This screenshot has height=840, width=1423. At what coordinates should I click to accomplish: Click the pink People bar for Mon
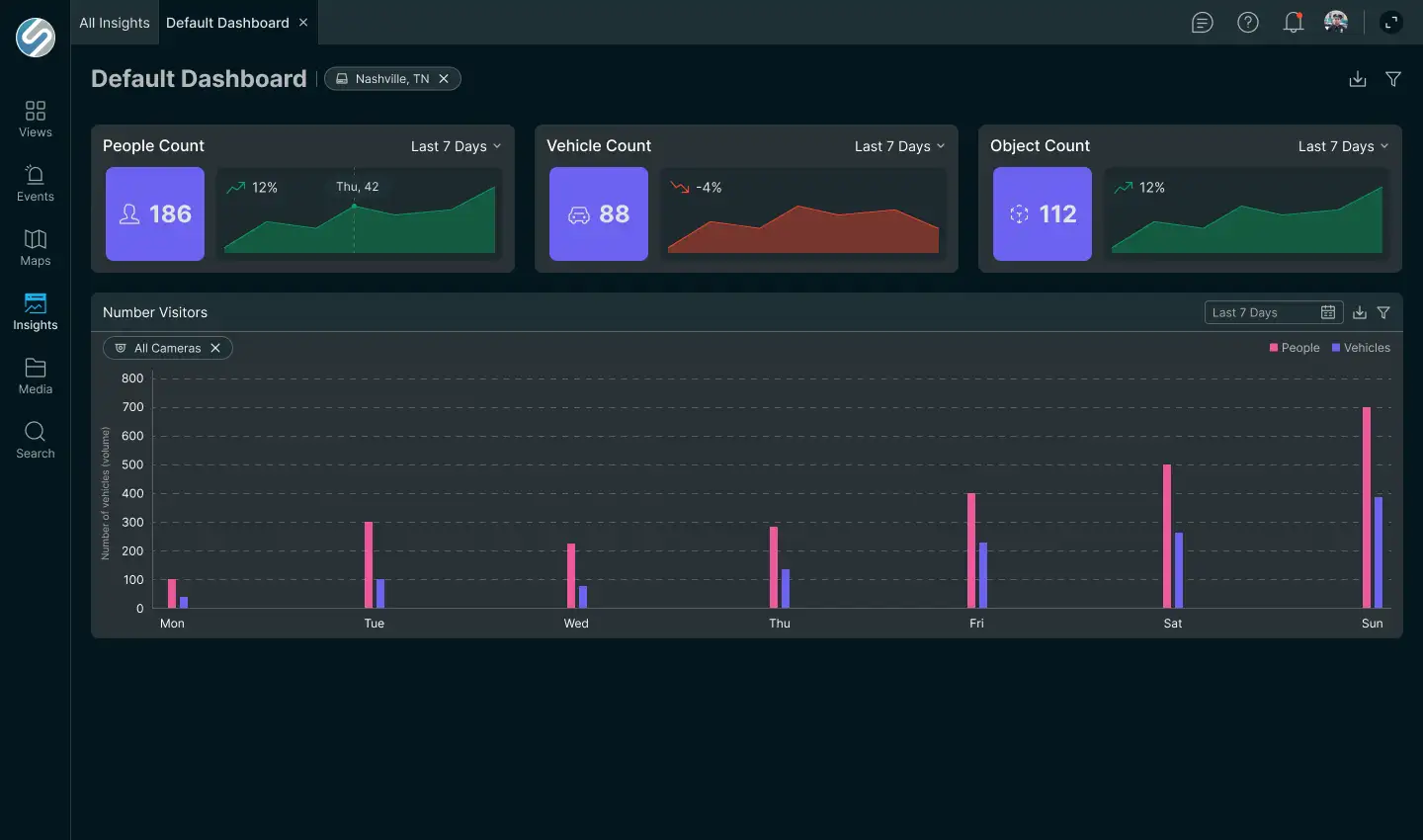(172, 593)
